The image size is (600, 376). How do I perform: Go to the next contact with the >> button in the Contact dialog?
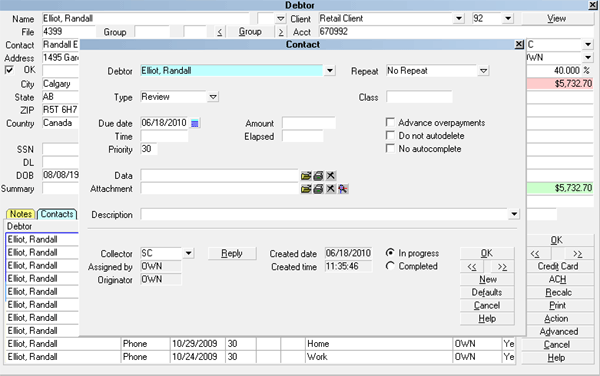(502, 267)
